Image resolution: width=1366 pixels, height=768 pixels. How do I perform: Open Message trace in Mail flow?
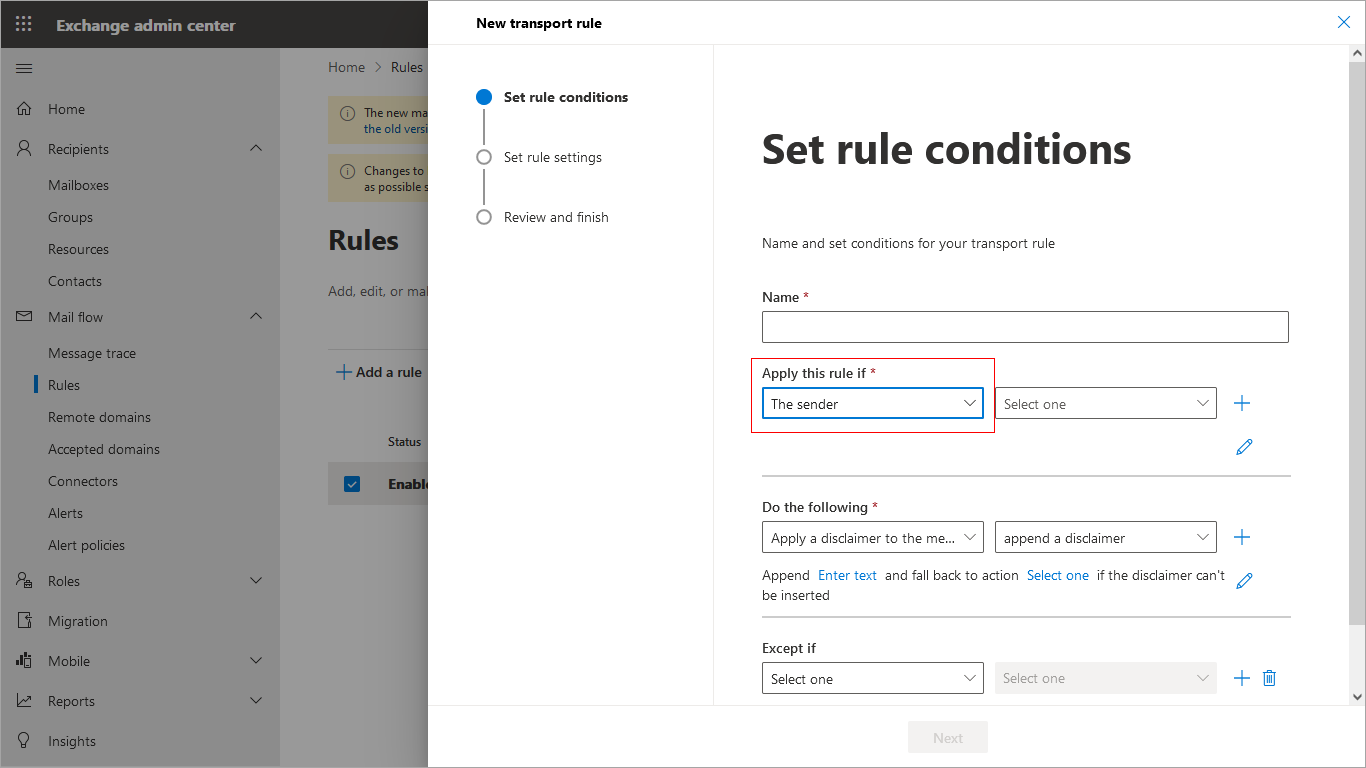(x=92, y=353)
